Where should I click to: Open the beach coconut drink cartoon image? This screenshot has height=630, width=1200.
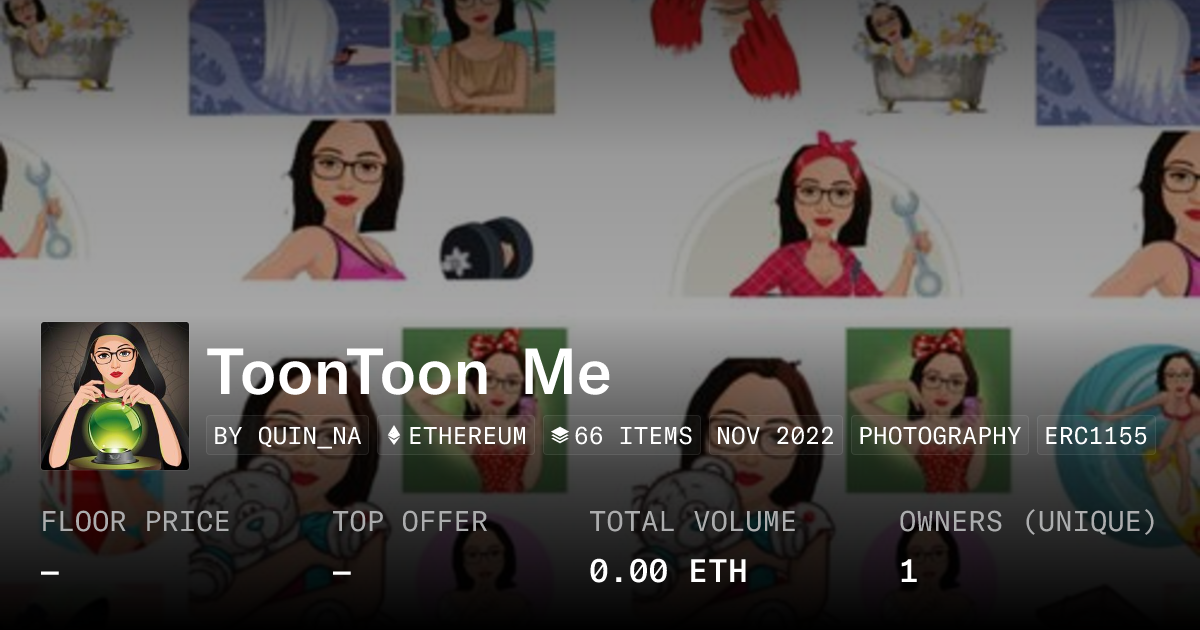474,57
